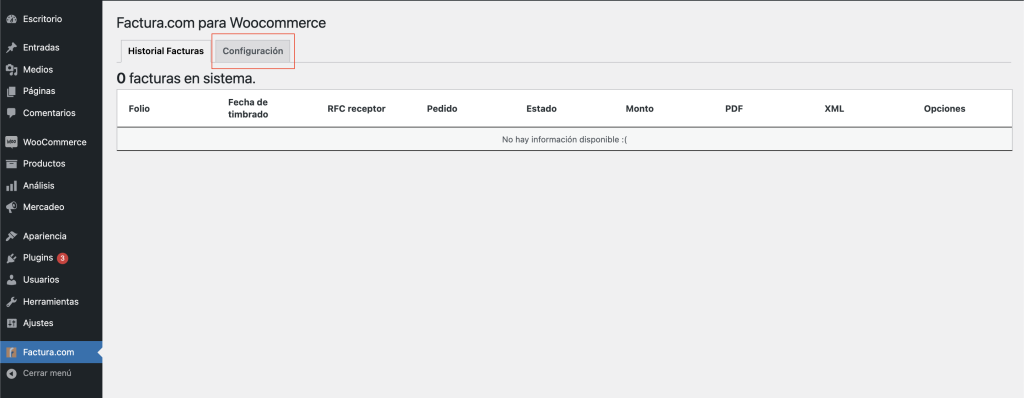Click the Productos archive box icon
The image size is (1024, 398).
click(x=11, y=163)
